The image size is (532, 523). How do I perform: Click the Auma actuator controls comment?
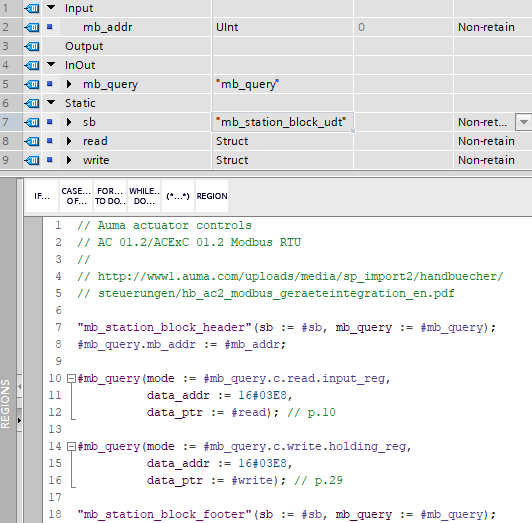coord(165,226)
